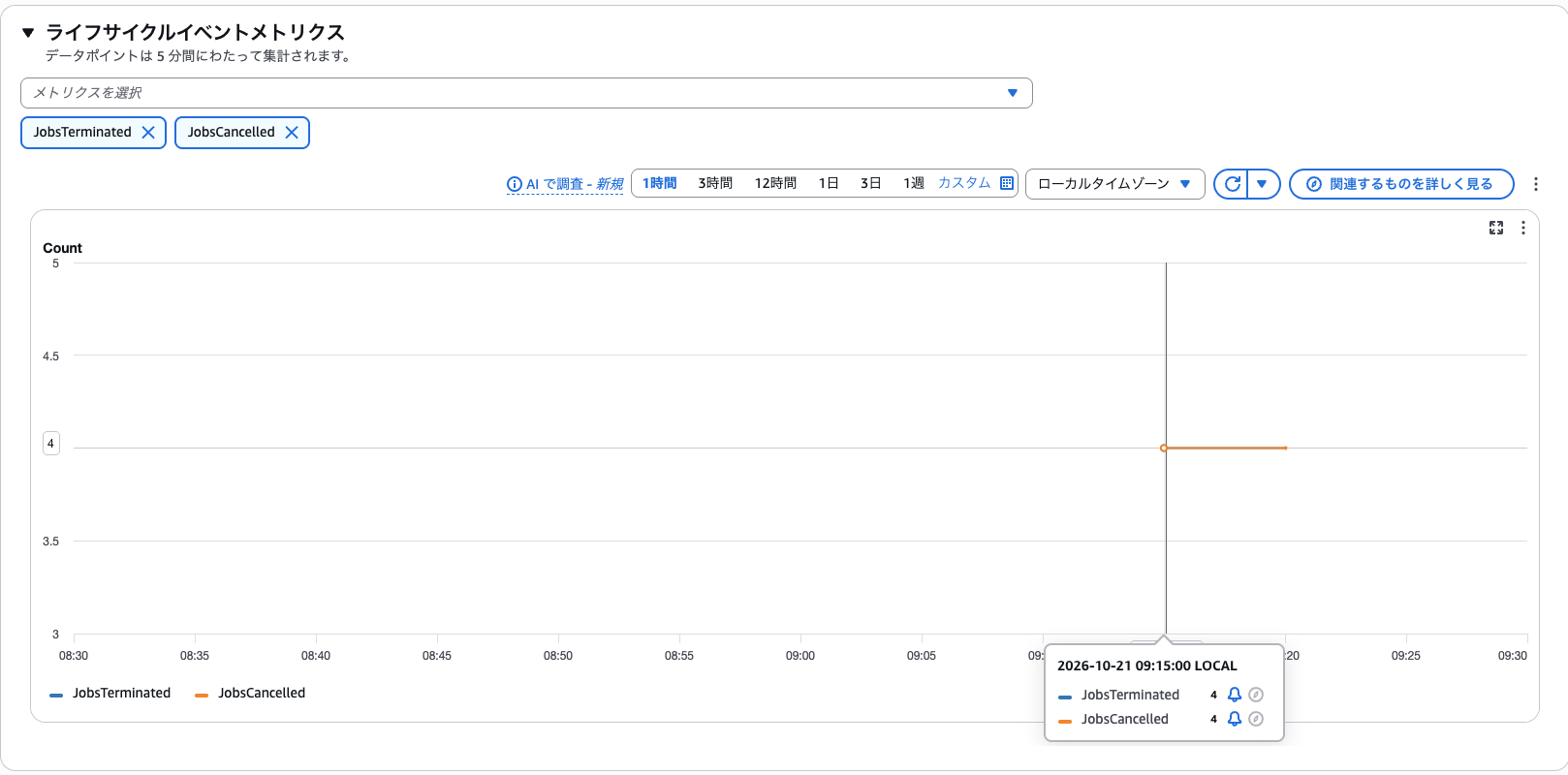Click the 08:30 x-axis label
This screenshot has height=775, width=1568.
pos(74,656)
